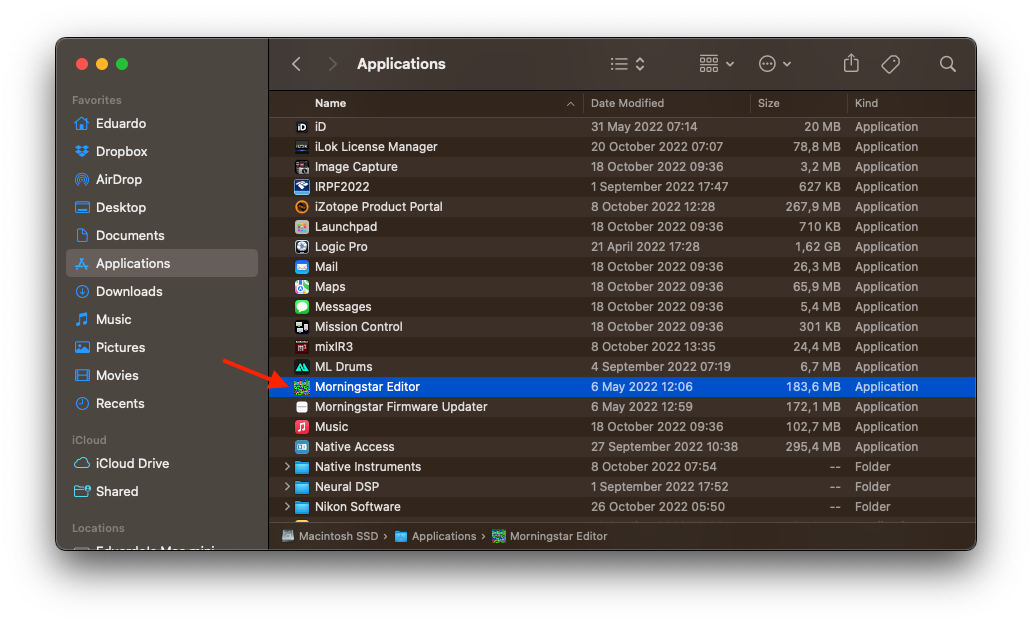Select Applications in sidebar
1032x624 pixels.
[x=162, y=263]
